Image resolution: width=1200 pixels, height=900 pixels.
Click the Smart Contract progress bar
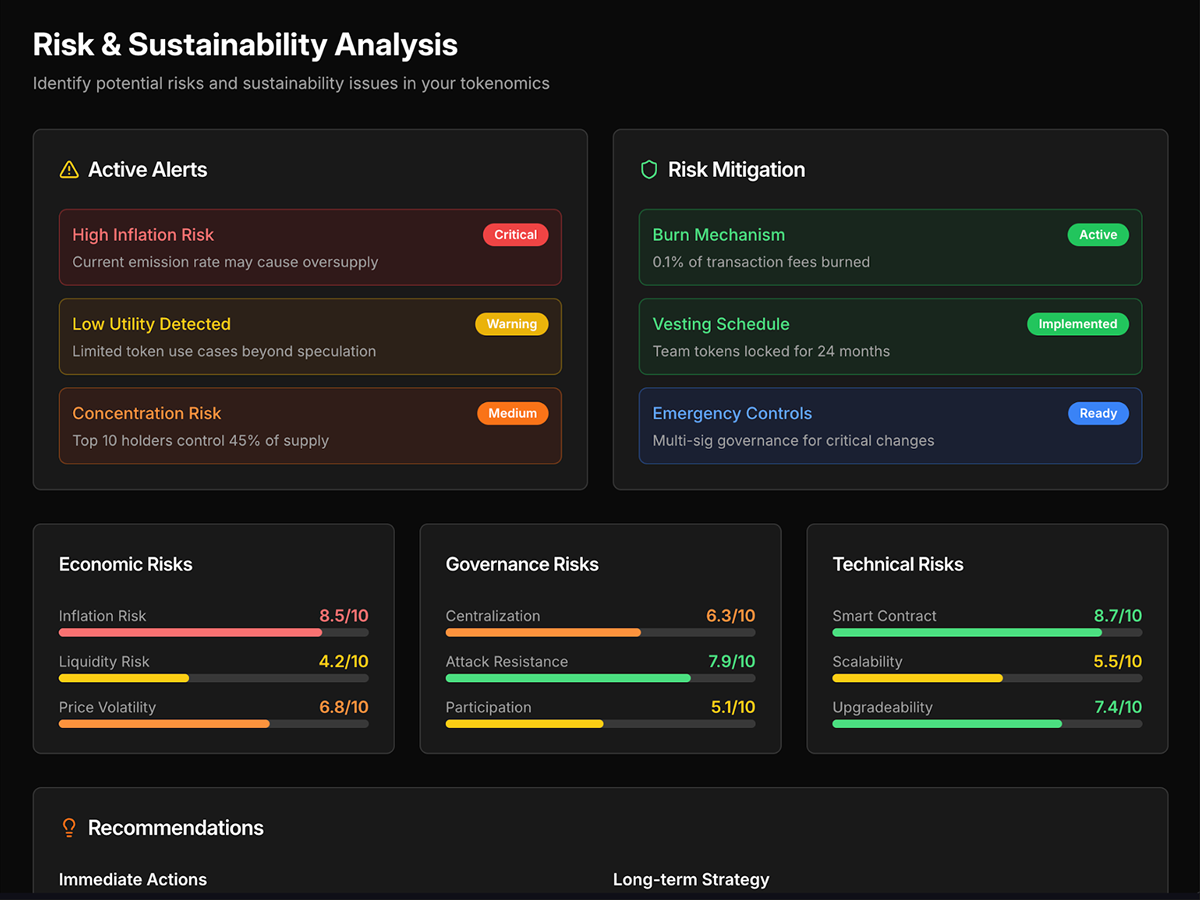click(x=987, y=632)
